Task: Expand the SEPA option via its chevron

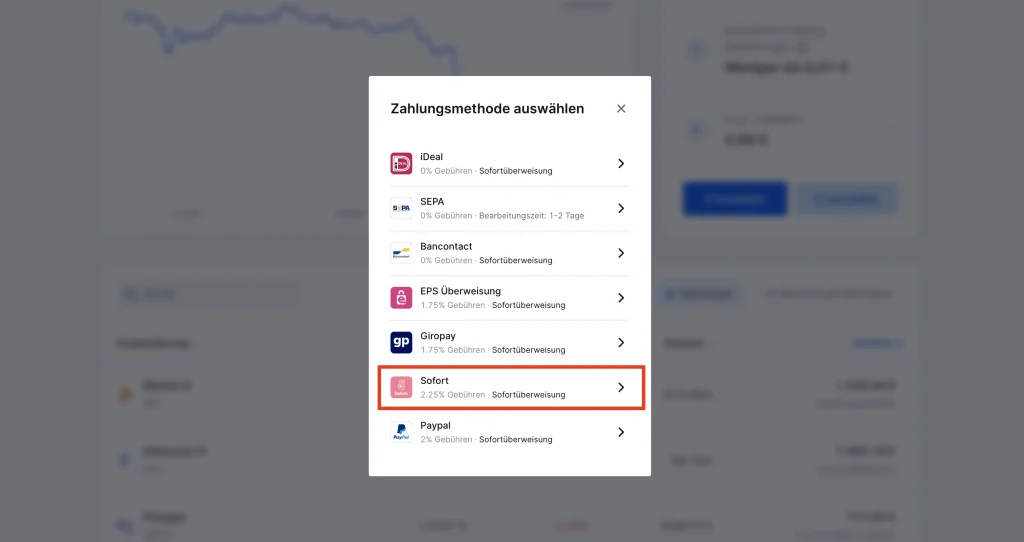Action: pos(621,208)
